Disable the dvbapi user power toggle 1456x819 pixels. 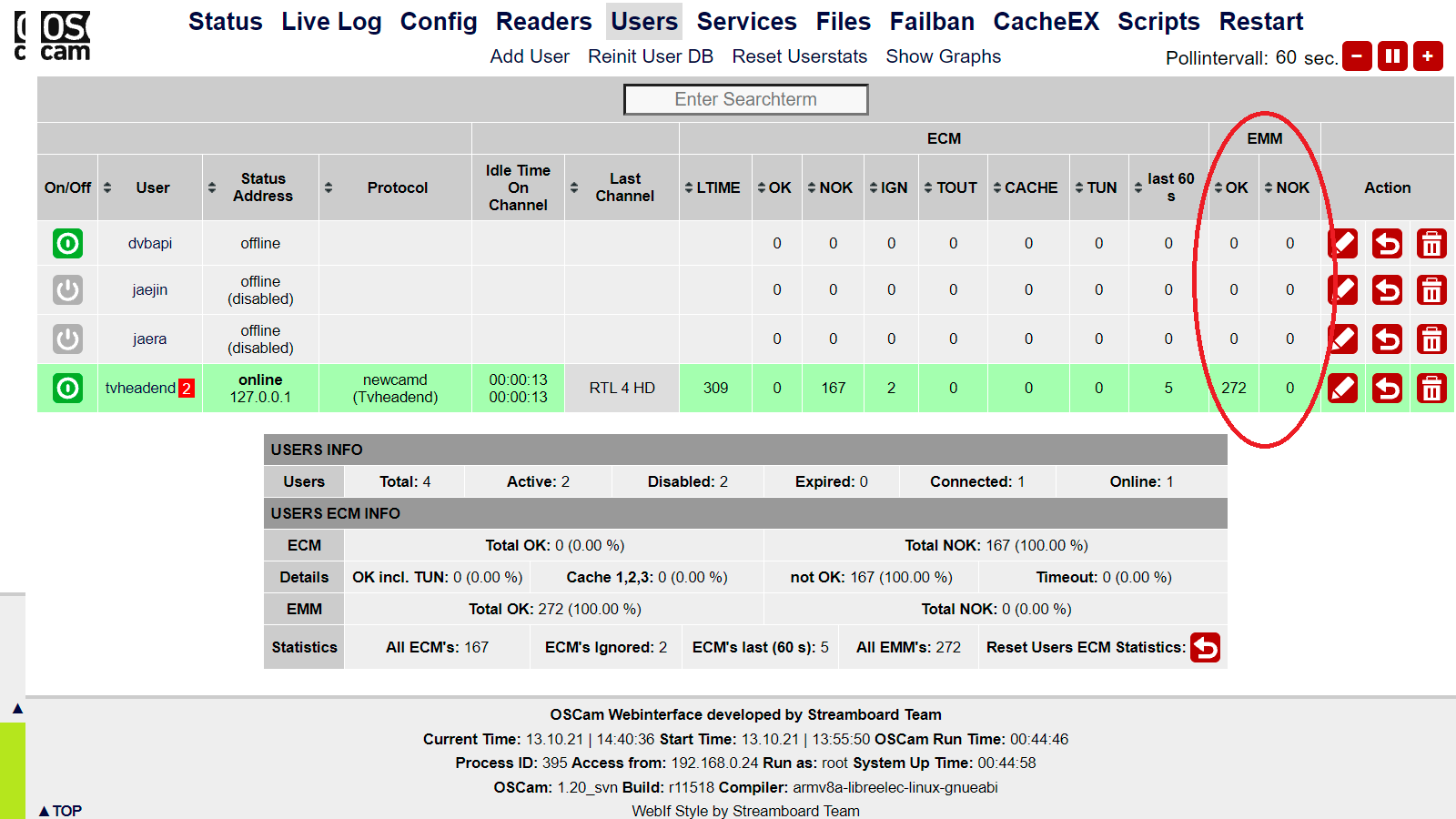(x=68, y=244)
